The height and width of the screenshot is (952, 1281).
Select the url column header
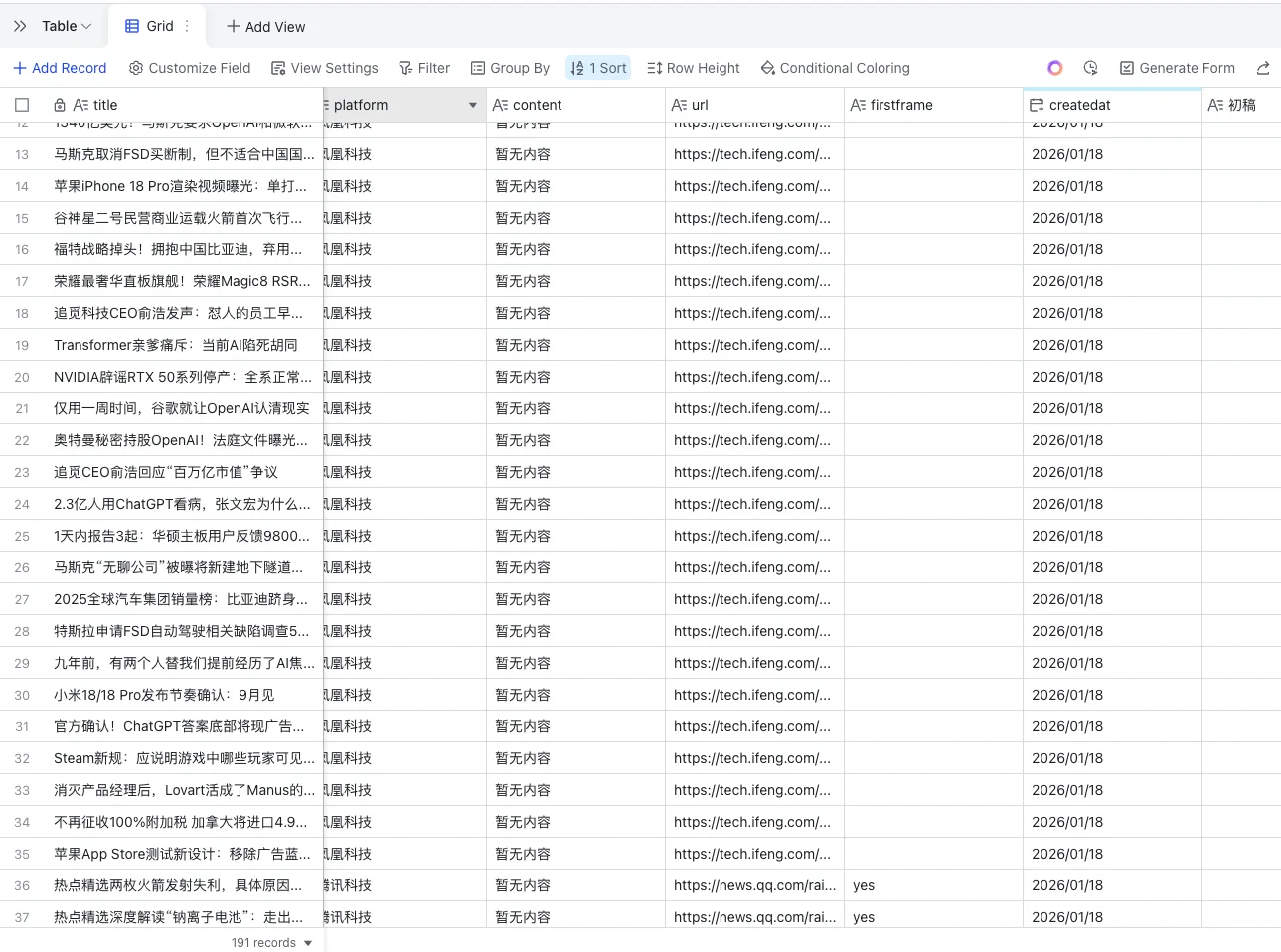(755, 105)
